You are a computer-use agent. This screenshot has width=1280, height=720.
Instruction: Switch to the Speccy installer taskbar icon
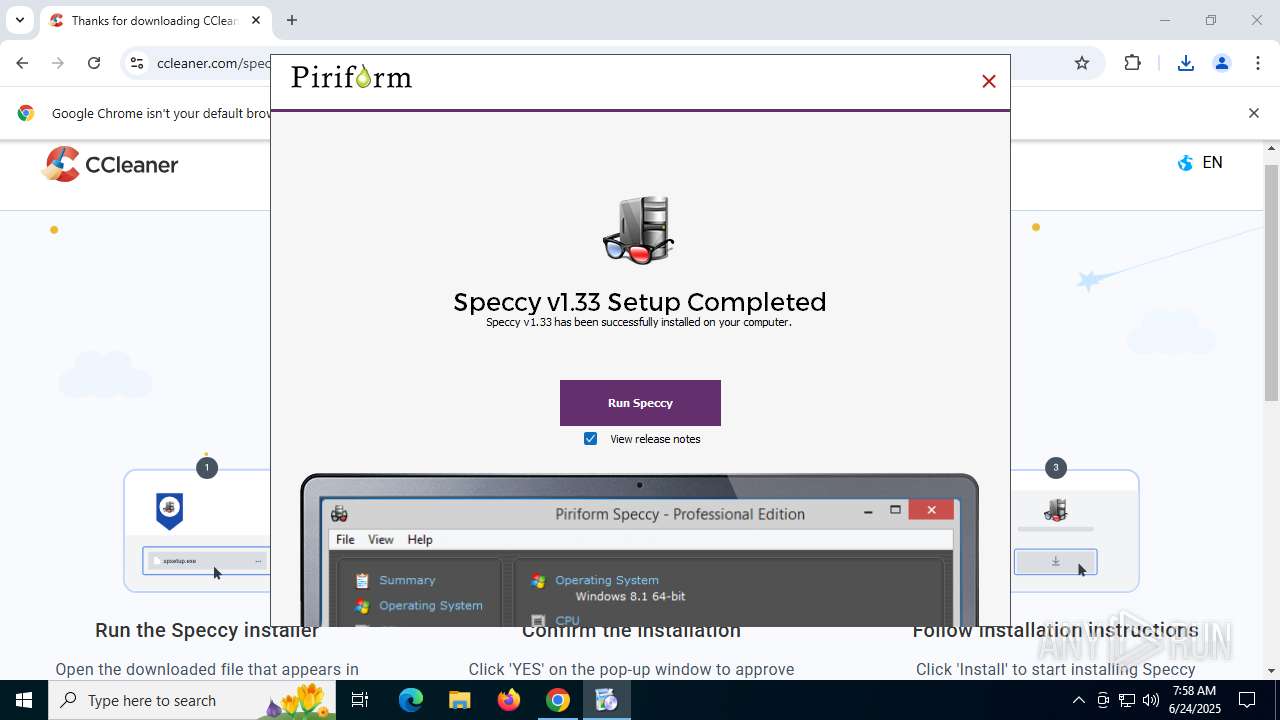(606, 700)
